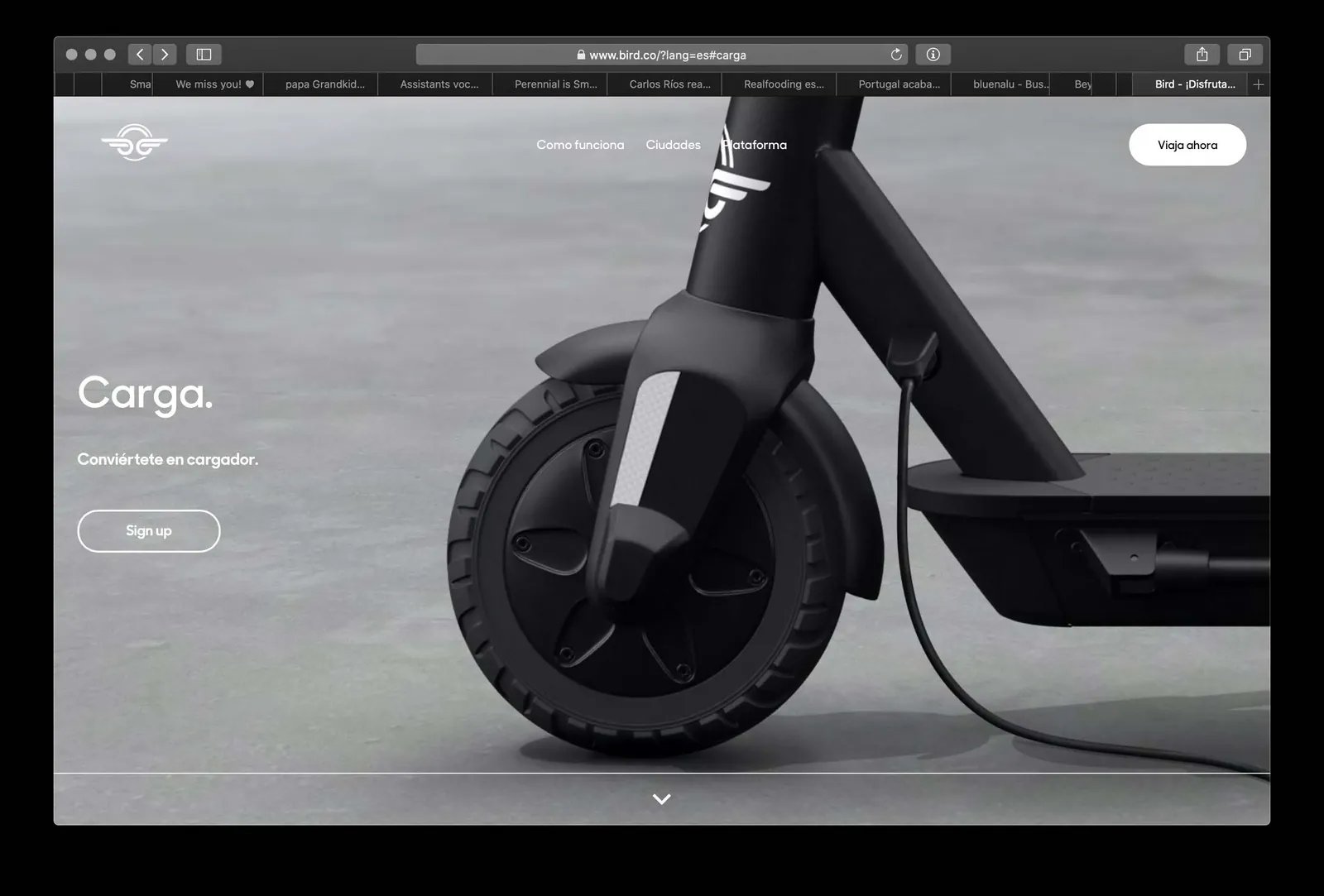1324x896 pixels.
Task: Open the "Como funciona" navigation link
Action: click(580, 145)
